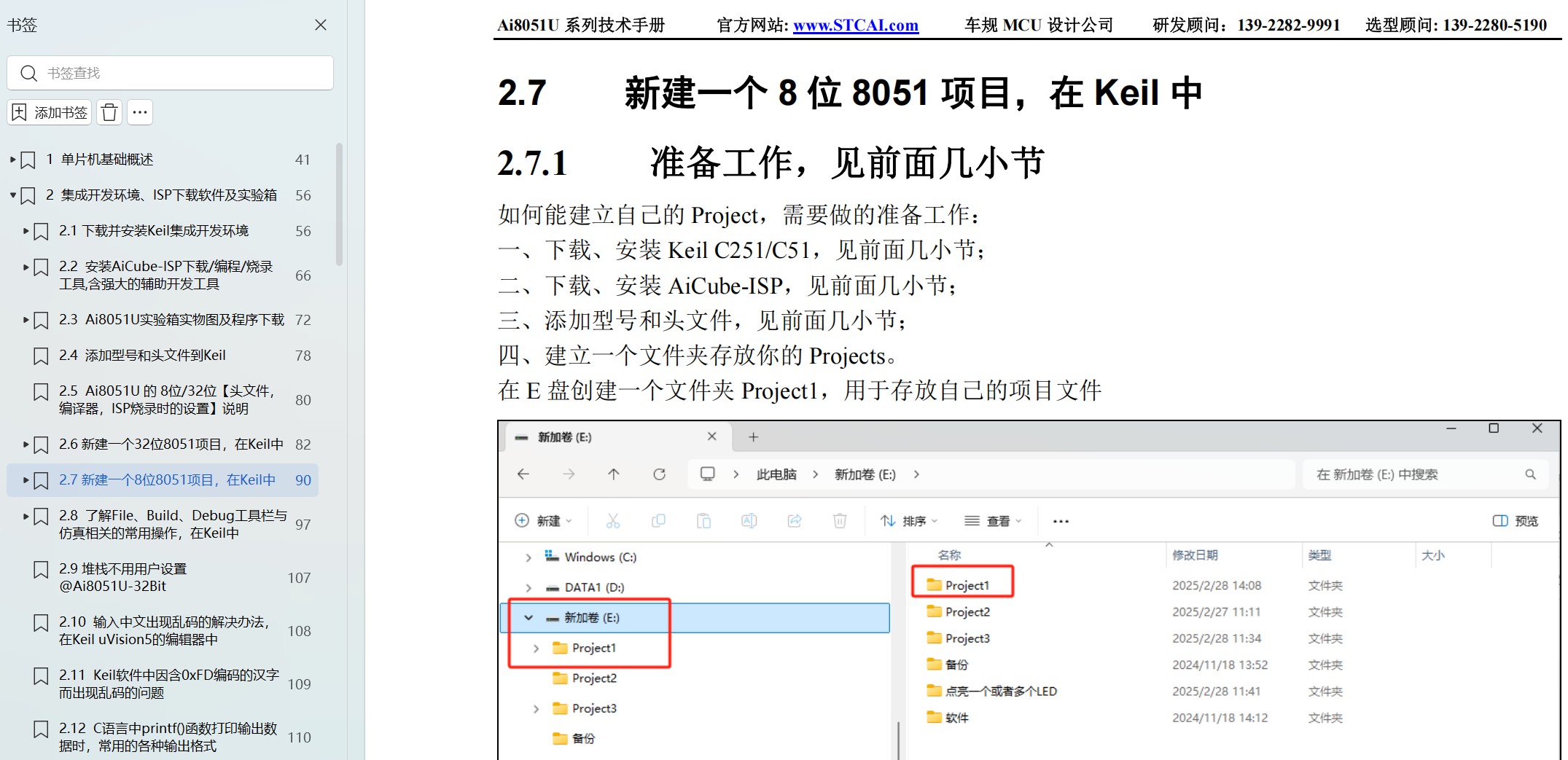The image size is (1568, 760).
Task: Expand the selected 2.7 bookmark arrow
Action: coord(26,479)
